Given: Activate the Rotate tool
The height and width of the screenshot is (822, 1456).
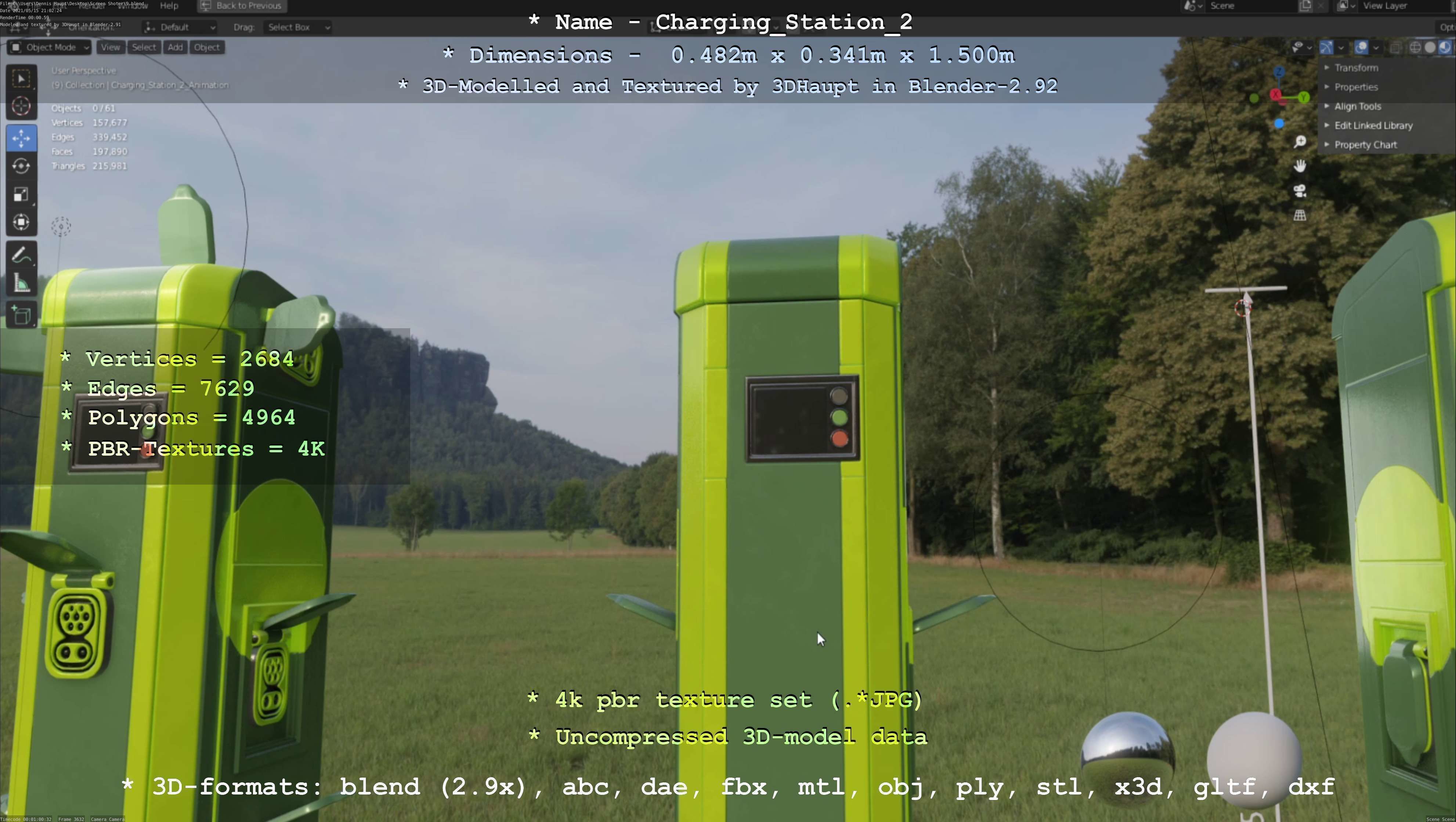Looking at the screenshot, I should tap(21, 166).
